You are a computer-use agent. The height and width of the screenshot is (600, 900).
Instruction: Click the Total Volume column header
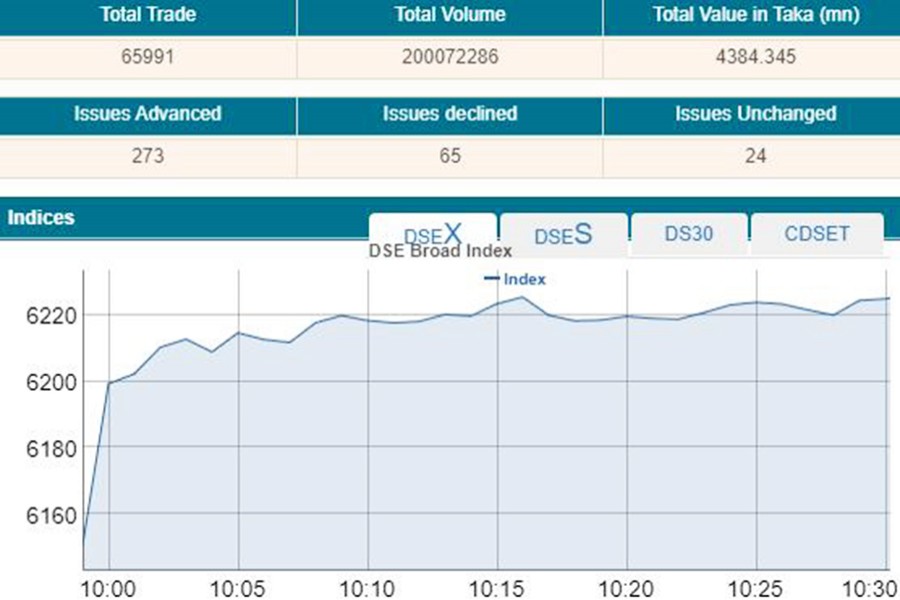point(450,14)
